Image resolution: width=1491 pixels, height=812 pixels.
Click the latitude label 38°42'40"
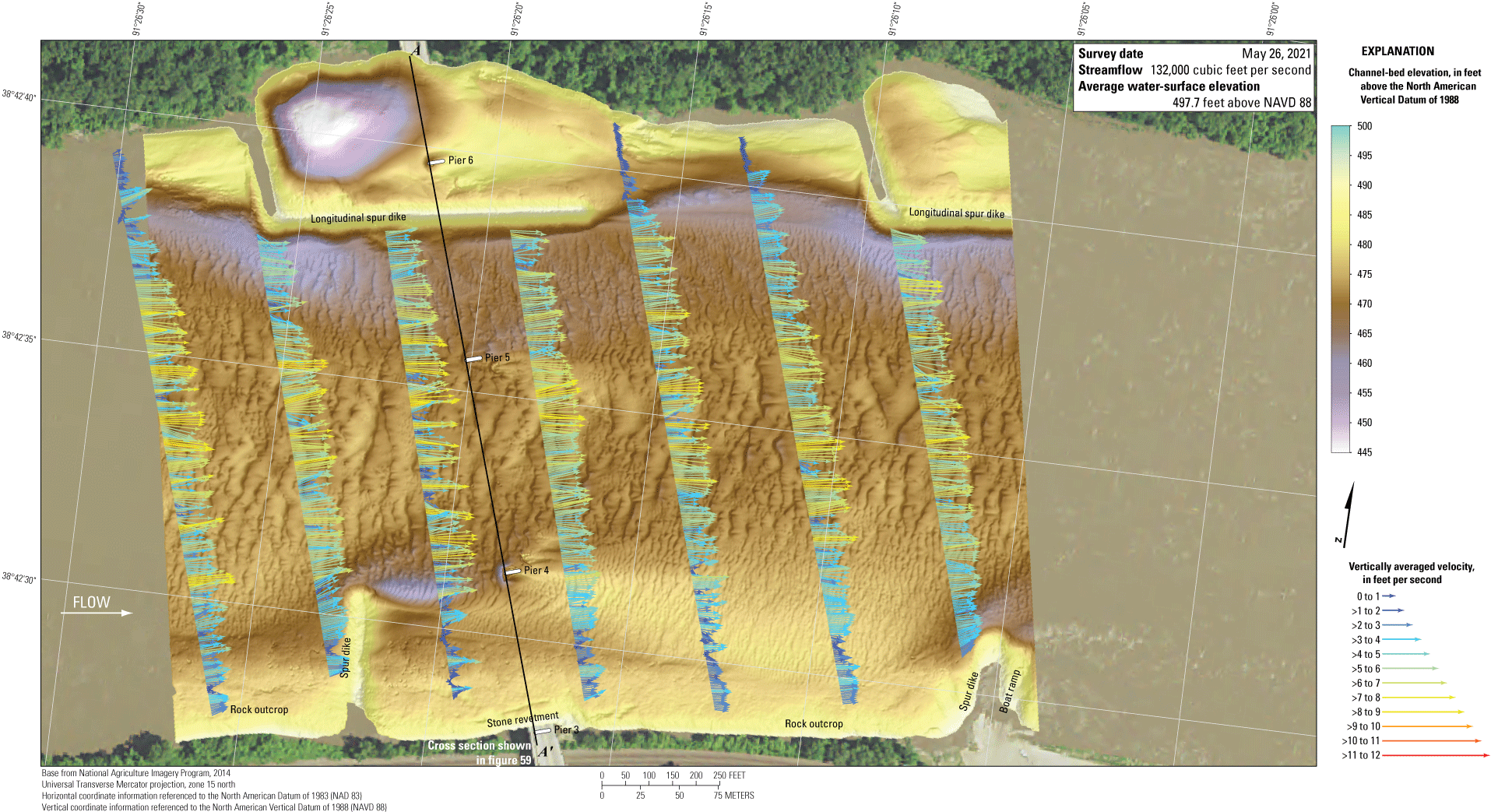19,96
